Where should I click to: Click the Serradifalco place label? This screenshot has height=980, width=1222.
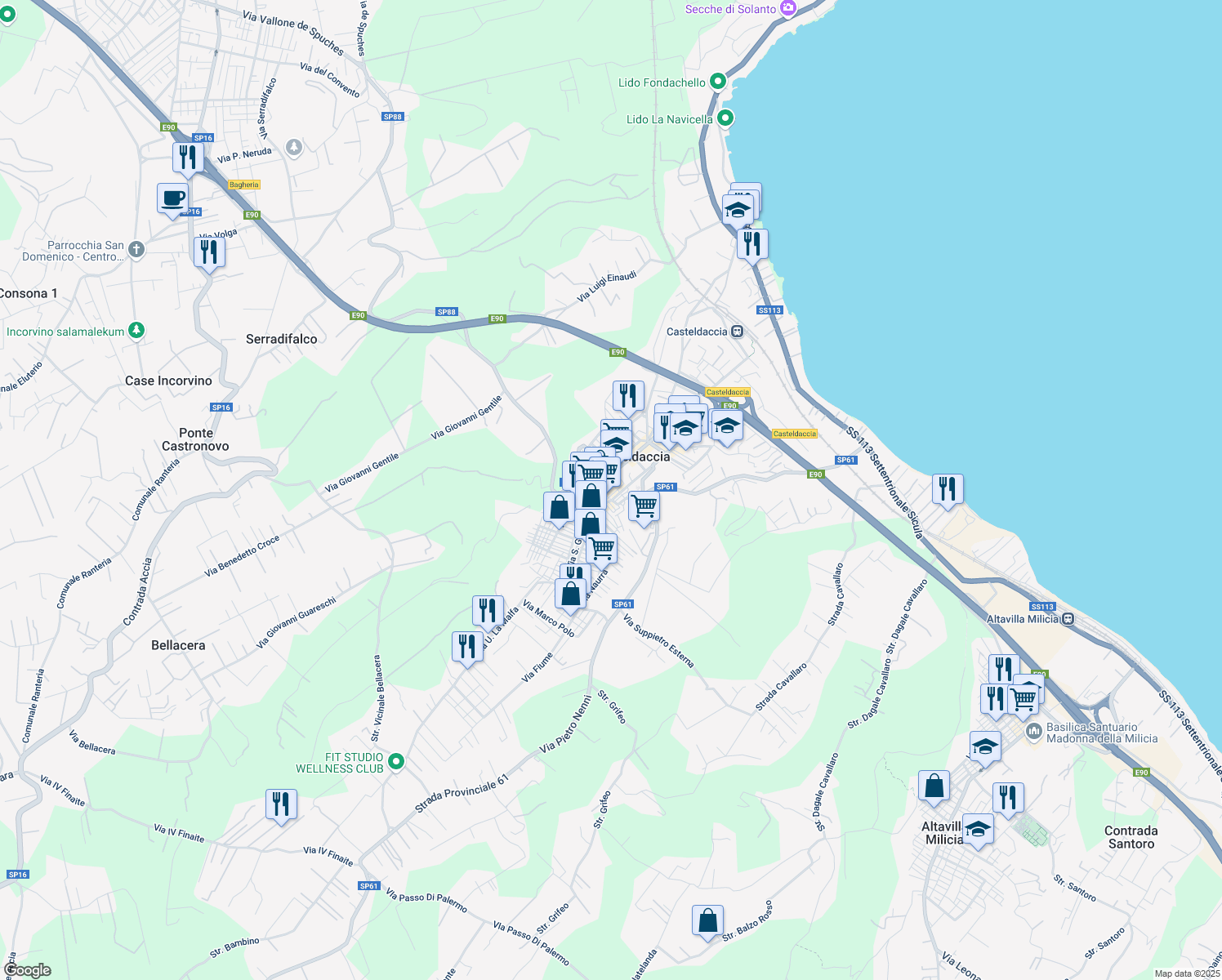[x=281, y=339]
